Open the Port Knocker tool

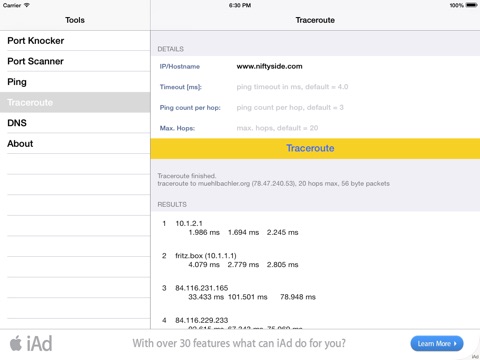pyautogui.click(x=75, y=41)
